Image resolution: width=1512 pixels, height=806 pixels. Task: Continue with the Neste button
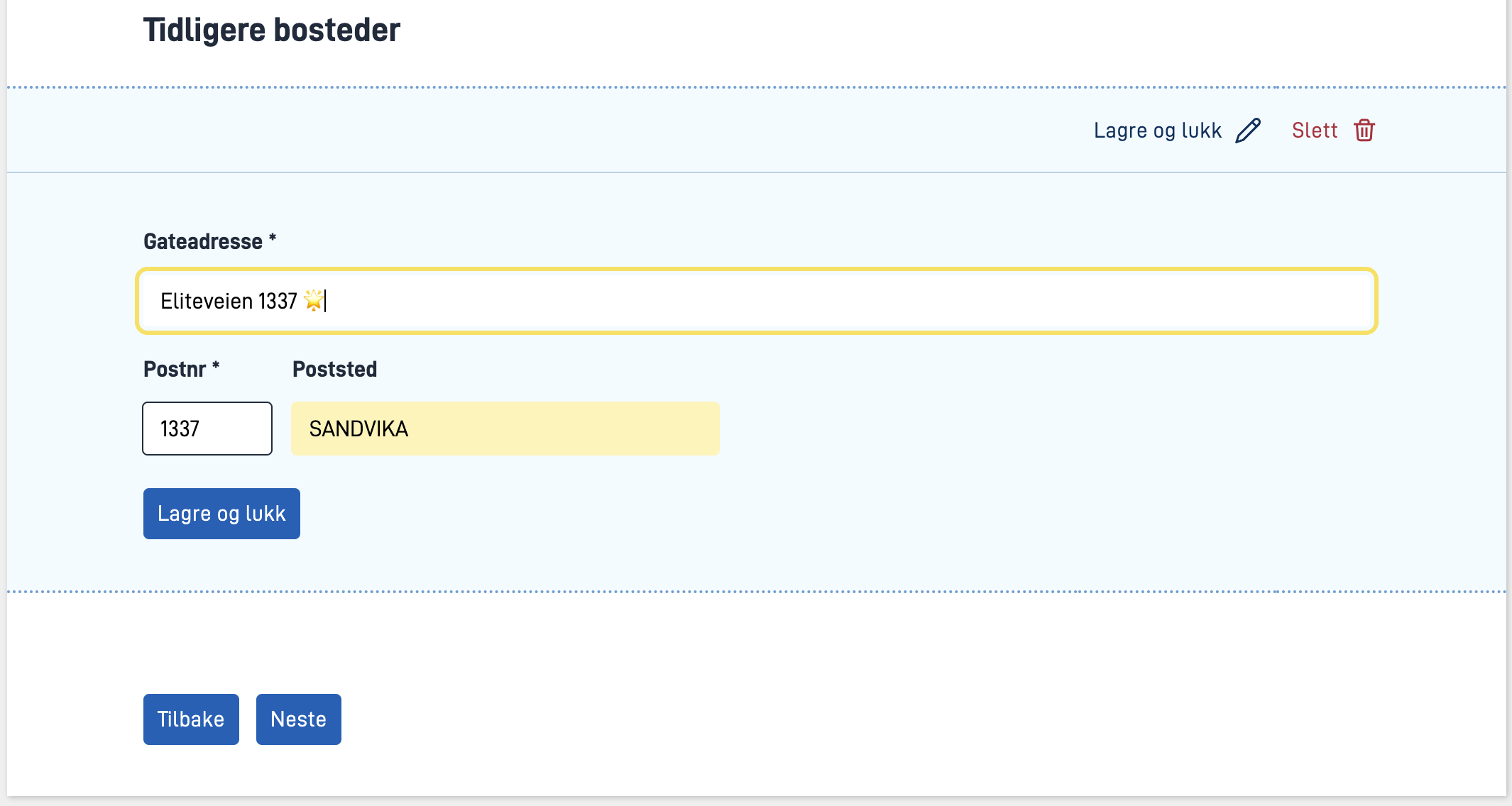[298, 719]
